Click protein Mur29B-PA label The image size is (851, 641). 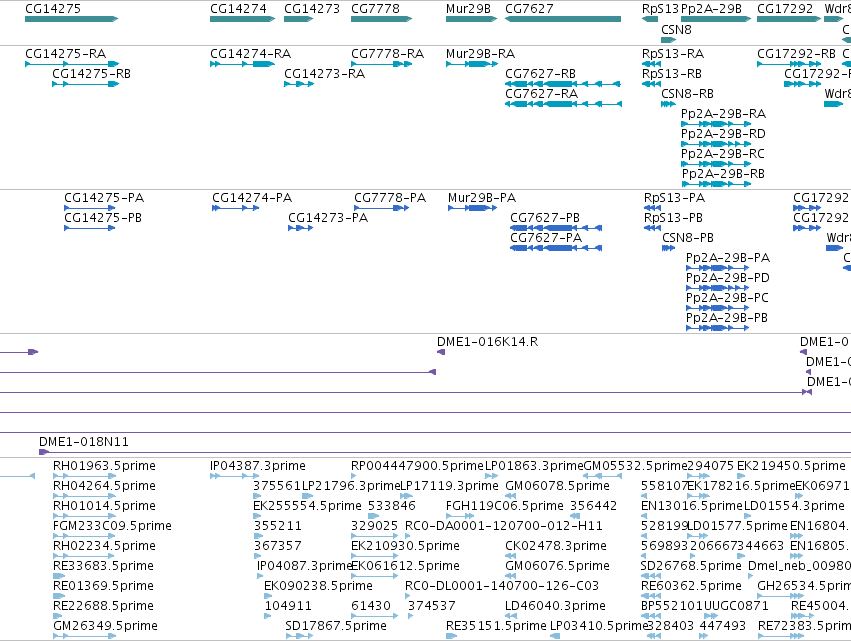(482, 198)
